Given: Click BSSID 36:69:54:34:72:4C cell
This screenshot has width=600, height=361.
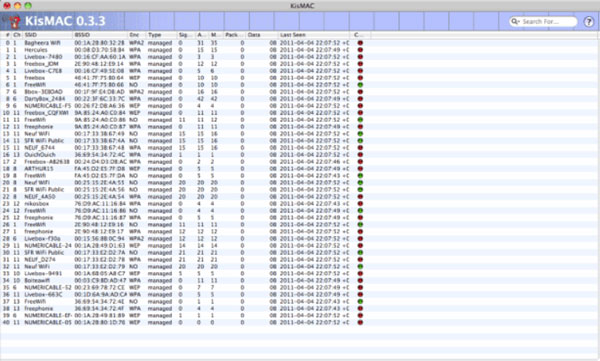Looking at the screenshot, I should point(99,155).
